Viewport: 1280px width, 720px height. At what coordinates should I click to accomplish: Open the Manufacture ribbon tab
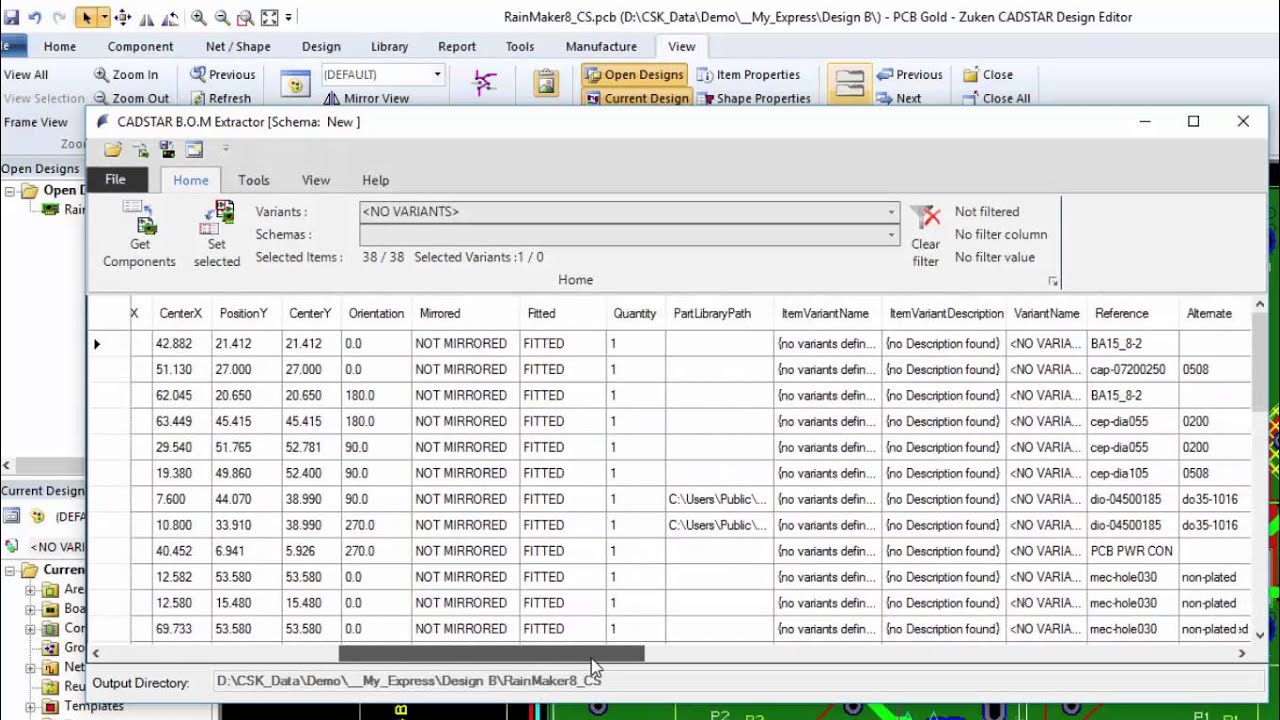(x=601, y=46)
